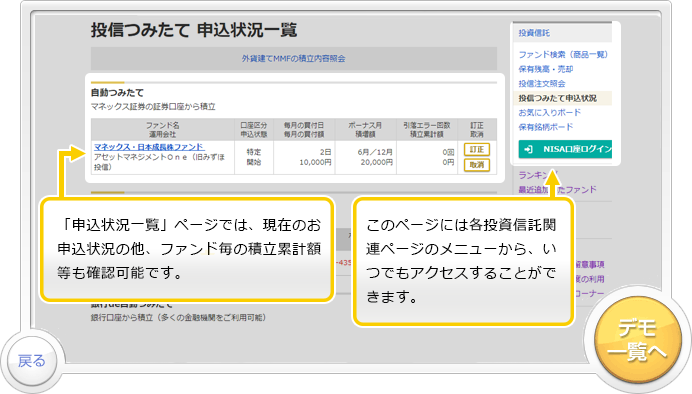The height and width of the screenshot is (394, 692).
Task: Open ファンド検索（商品一覧） menu link
Action: point(563,54)
